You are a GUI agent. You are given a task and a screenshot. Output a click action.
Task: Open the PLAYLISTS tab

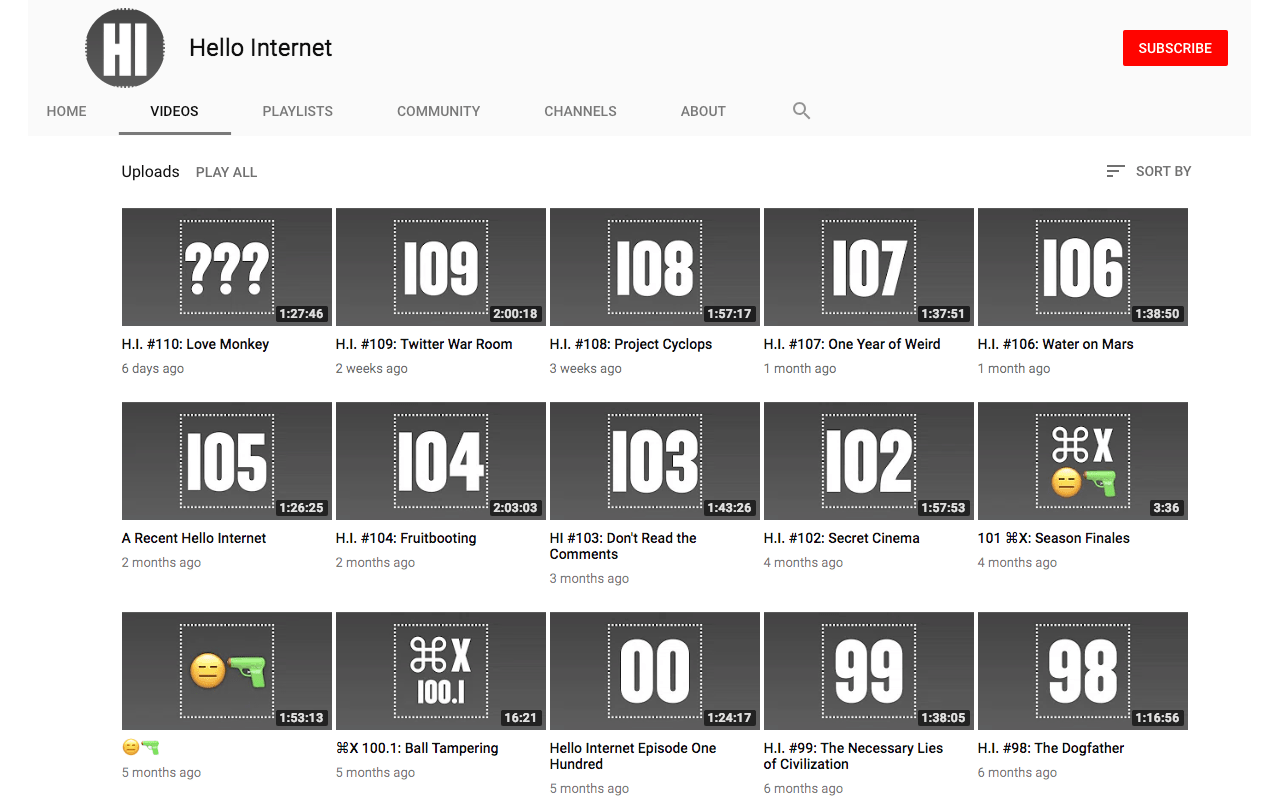click(x=298, y=111)
